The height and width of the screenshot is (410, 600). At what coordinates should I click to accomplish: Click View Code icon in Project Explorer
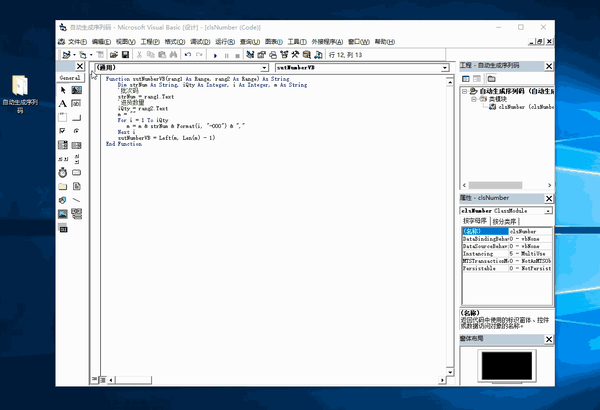click(x=466, y=79)
